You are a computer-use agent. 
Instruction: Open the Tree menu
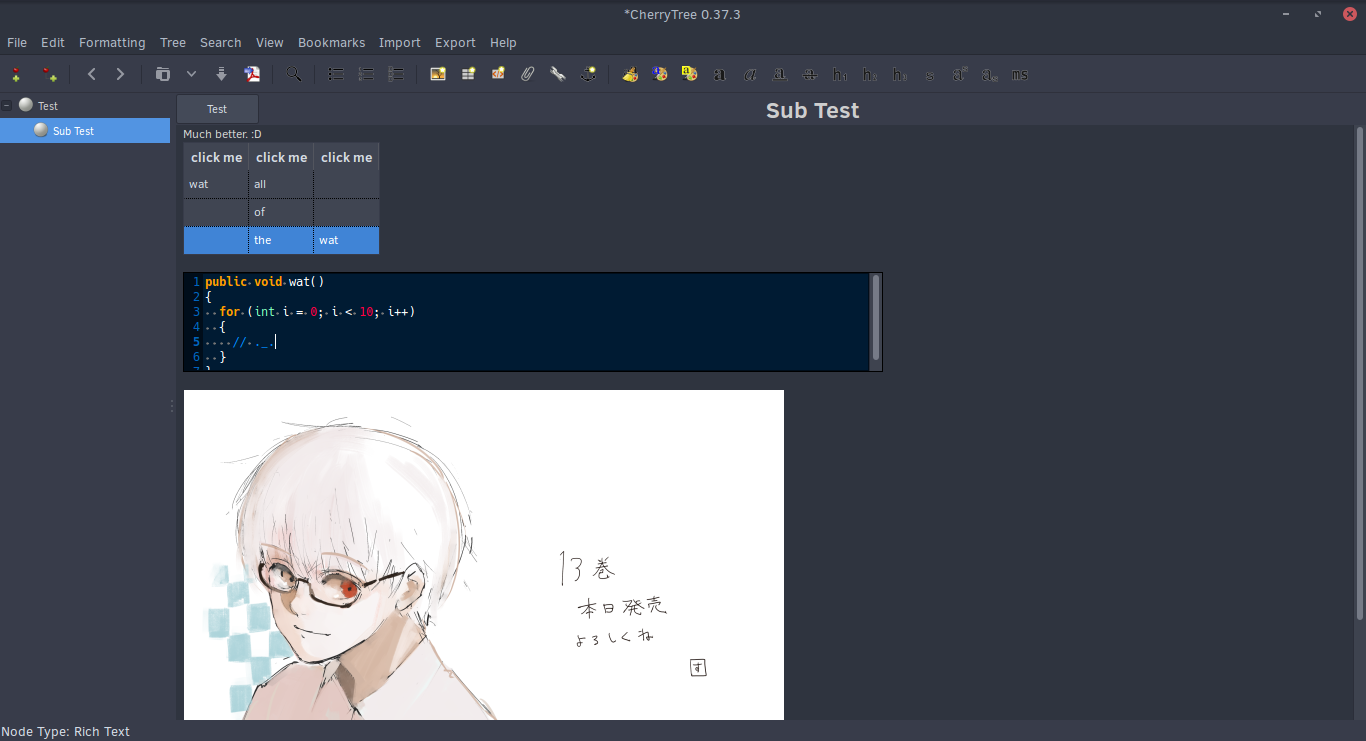coord(173,42)
